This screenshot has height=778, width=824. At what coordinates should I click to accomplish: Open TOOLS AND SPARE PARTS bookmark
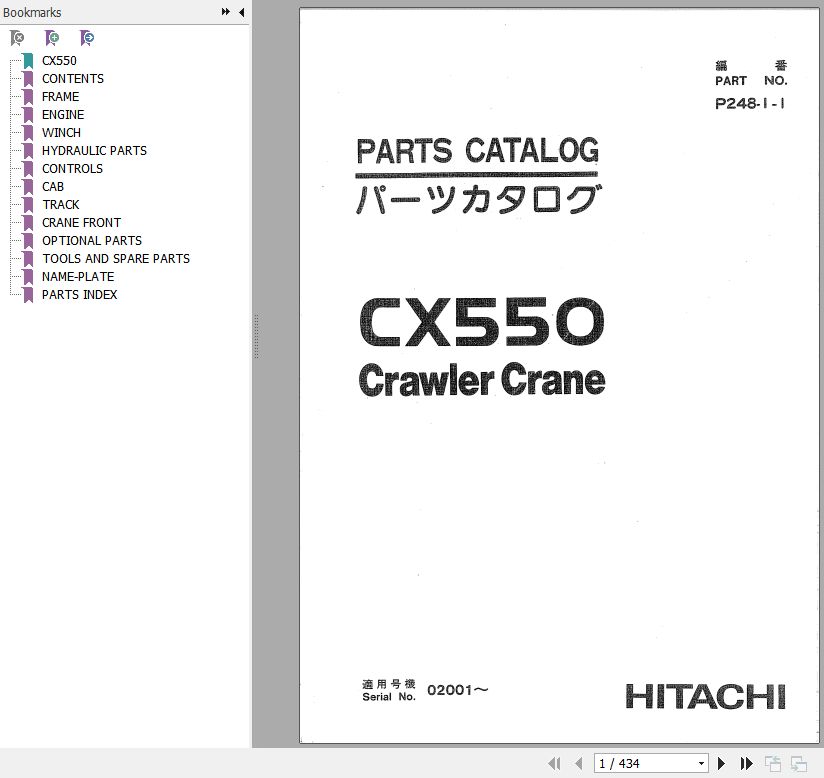pyautogui.click(x=116, y=259)
